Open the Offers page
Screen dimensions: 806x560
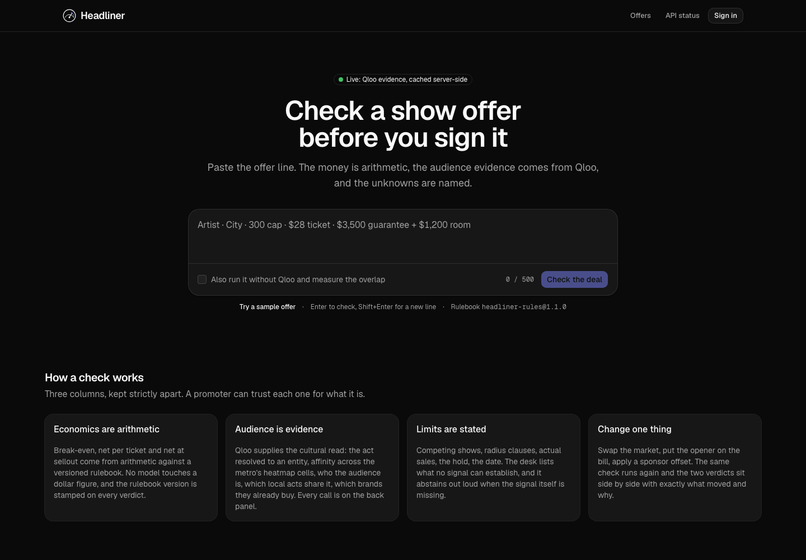pyautogui.click(x=640, y=16)
